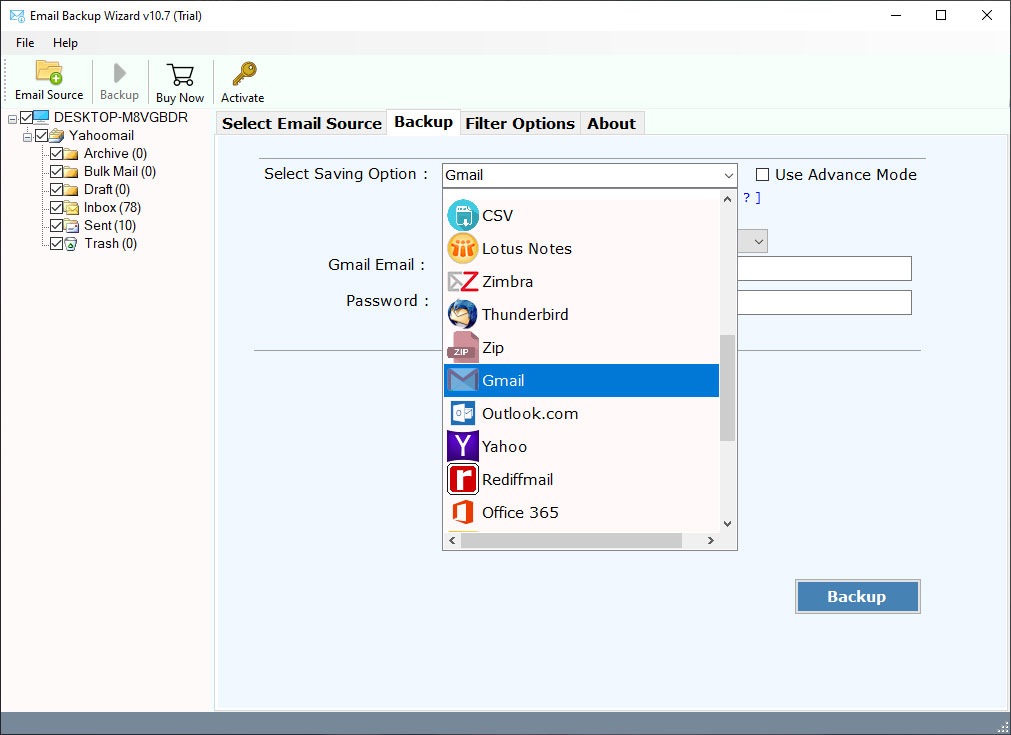The width and height of the screenshot is (1011, 735).
Task: Uncheck the Yahoomail checkbox
Action: (42, 135)
